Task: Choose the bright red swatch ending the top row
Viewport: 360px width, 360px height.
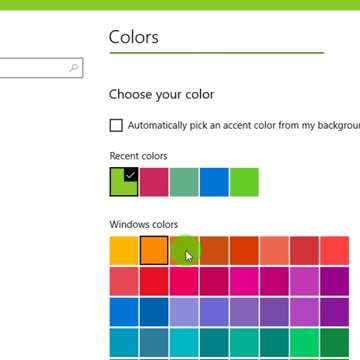Action: (335, 251)
